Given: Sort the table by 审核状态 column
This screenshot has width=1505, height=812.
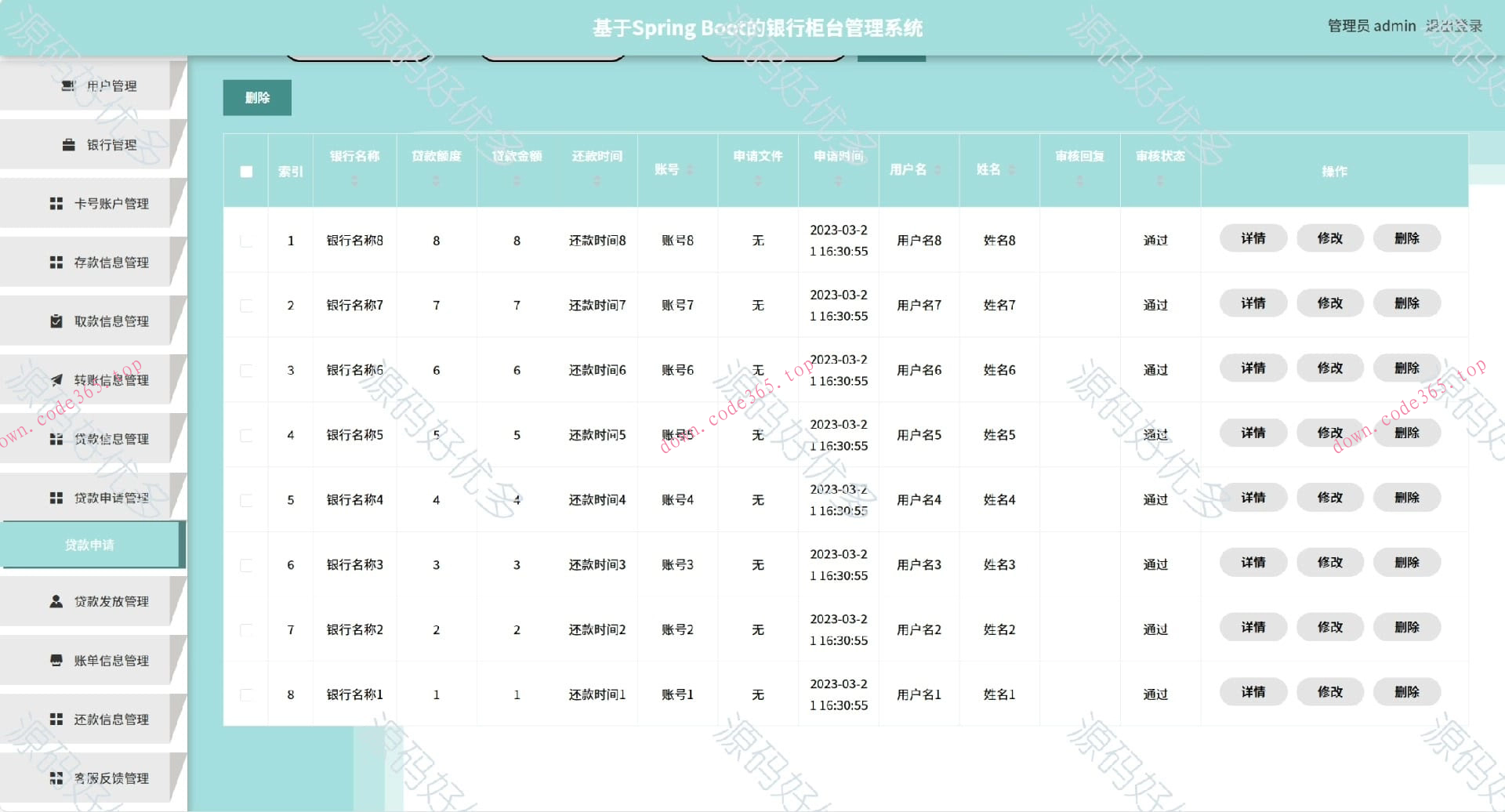Looking at the screenshot, I should (x=1159, y=181).
